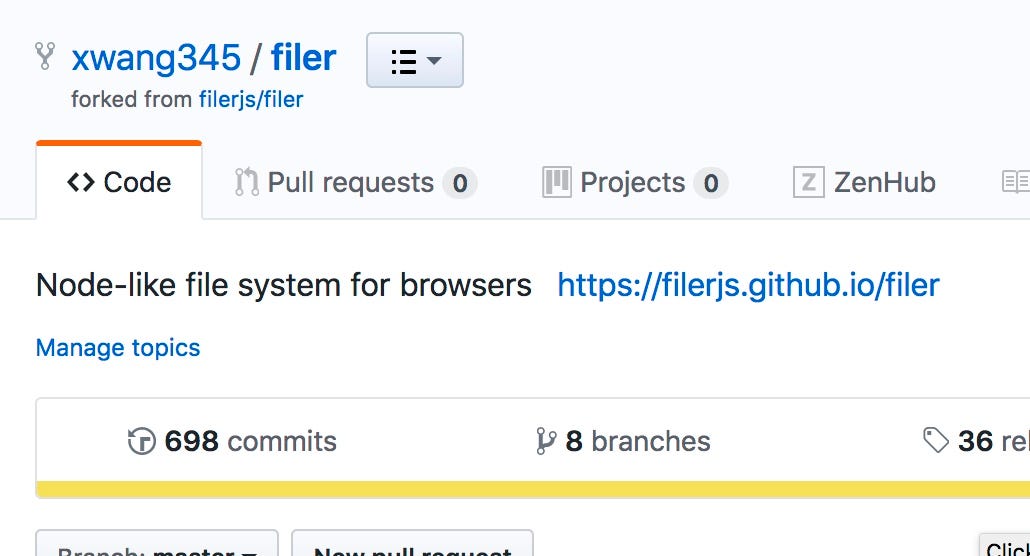
Task: Open the Projects tab
Action: (x=635, y=182)
